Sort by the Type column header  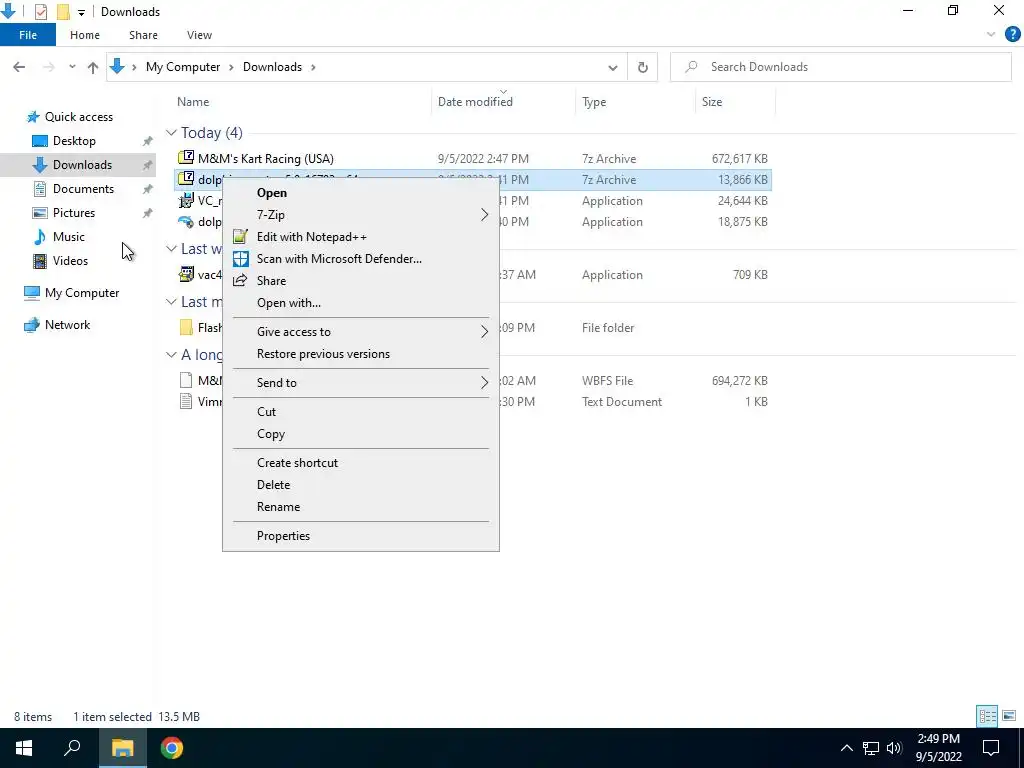594,102
